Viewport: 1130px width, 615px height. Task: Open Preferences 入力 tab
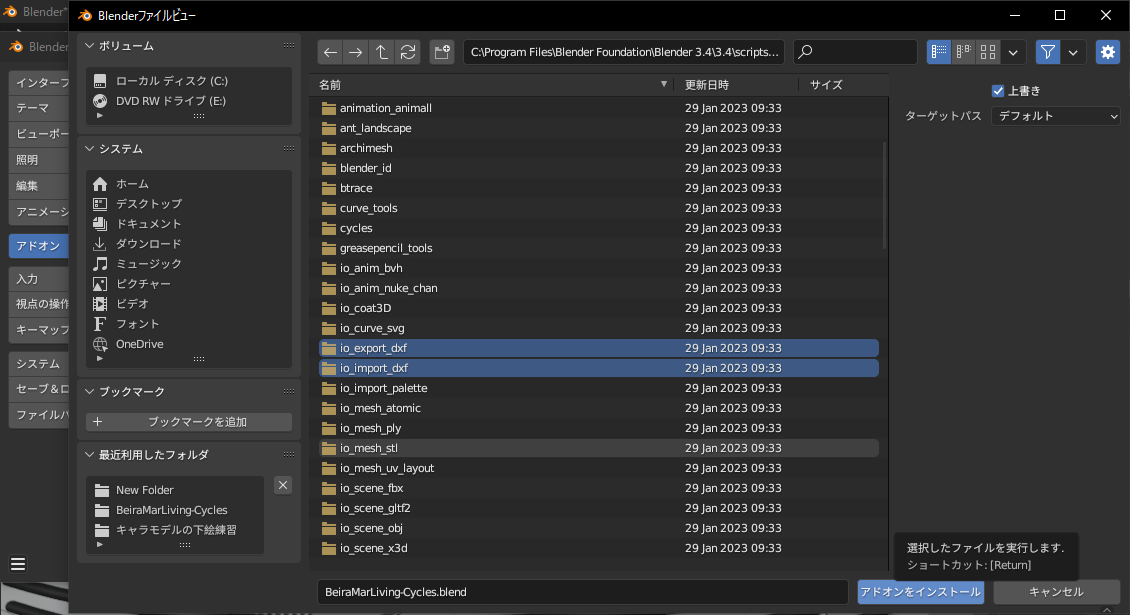pyautogui.click(x=39, y=279)
